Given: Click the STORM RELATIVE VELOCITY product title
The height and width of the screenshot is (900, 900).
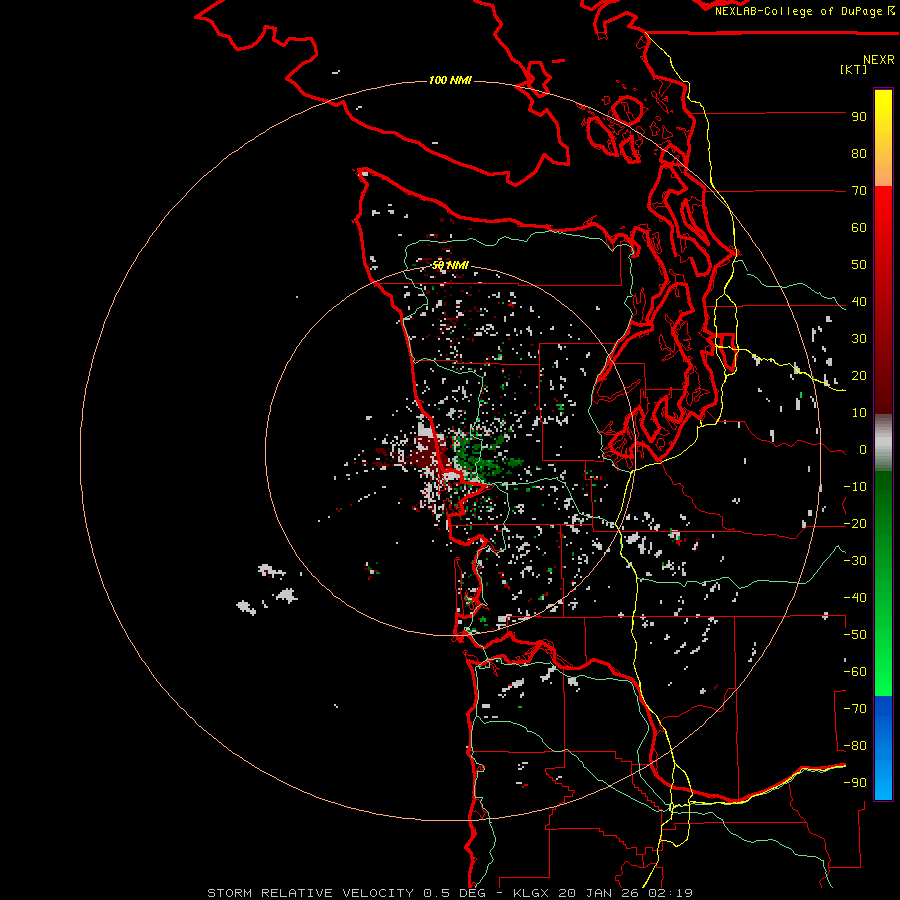Looking at the screenshot, I should tap(311, 893).
